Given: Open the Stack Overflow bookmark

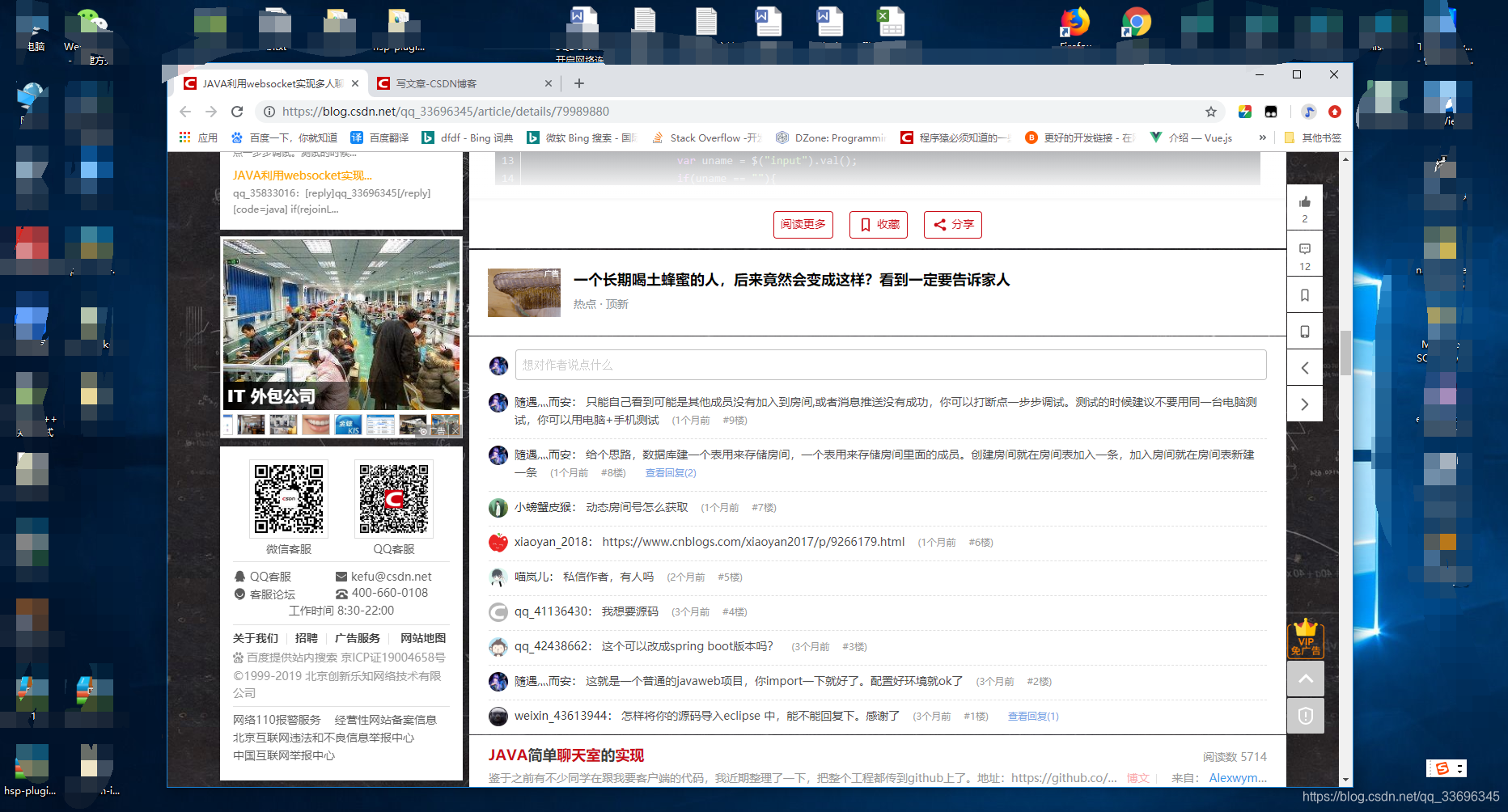Looking at the screenshot, I should coord(706,137).
